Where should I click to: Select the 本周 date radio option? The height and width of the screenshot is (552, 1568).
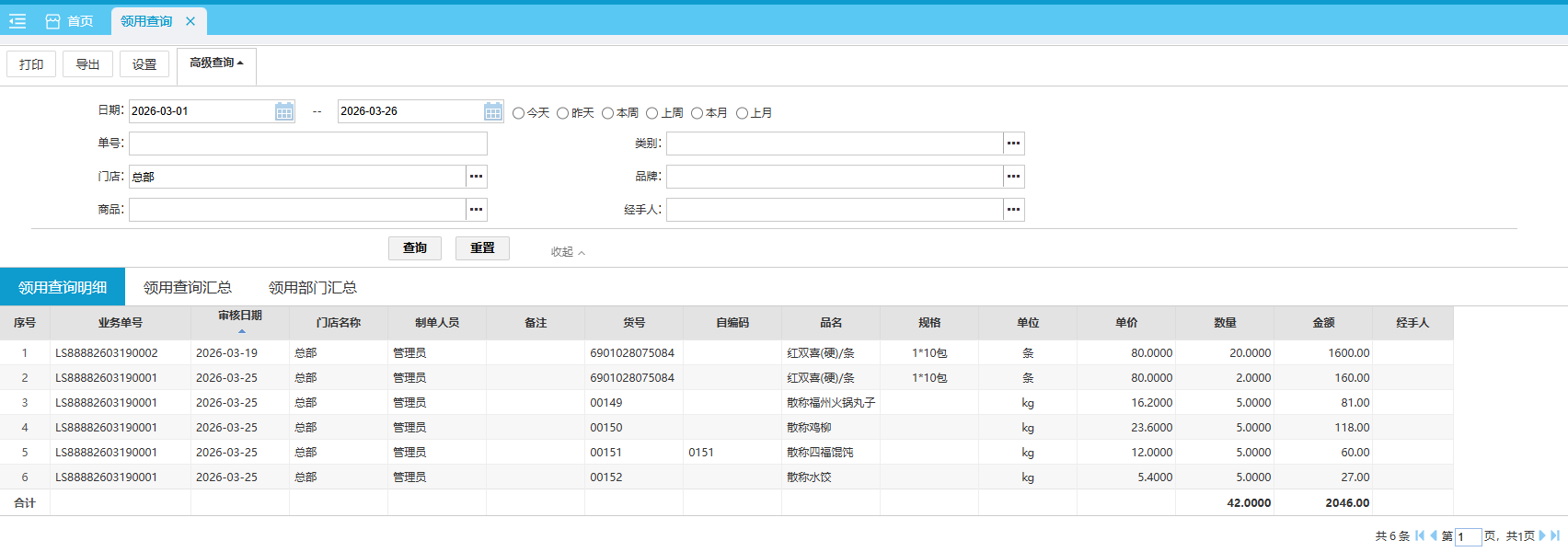(608, 113)
